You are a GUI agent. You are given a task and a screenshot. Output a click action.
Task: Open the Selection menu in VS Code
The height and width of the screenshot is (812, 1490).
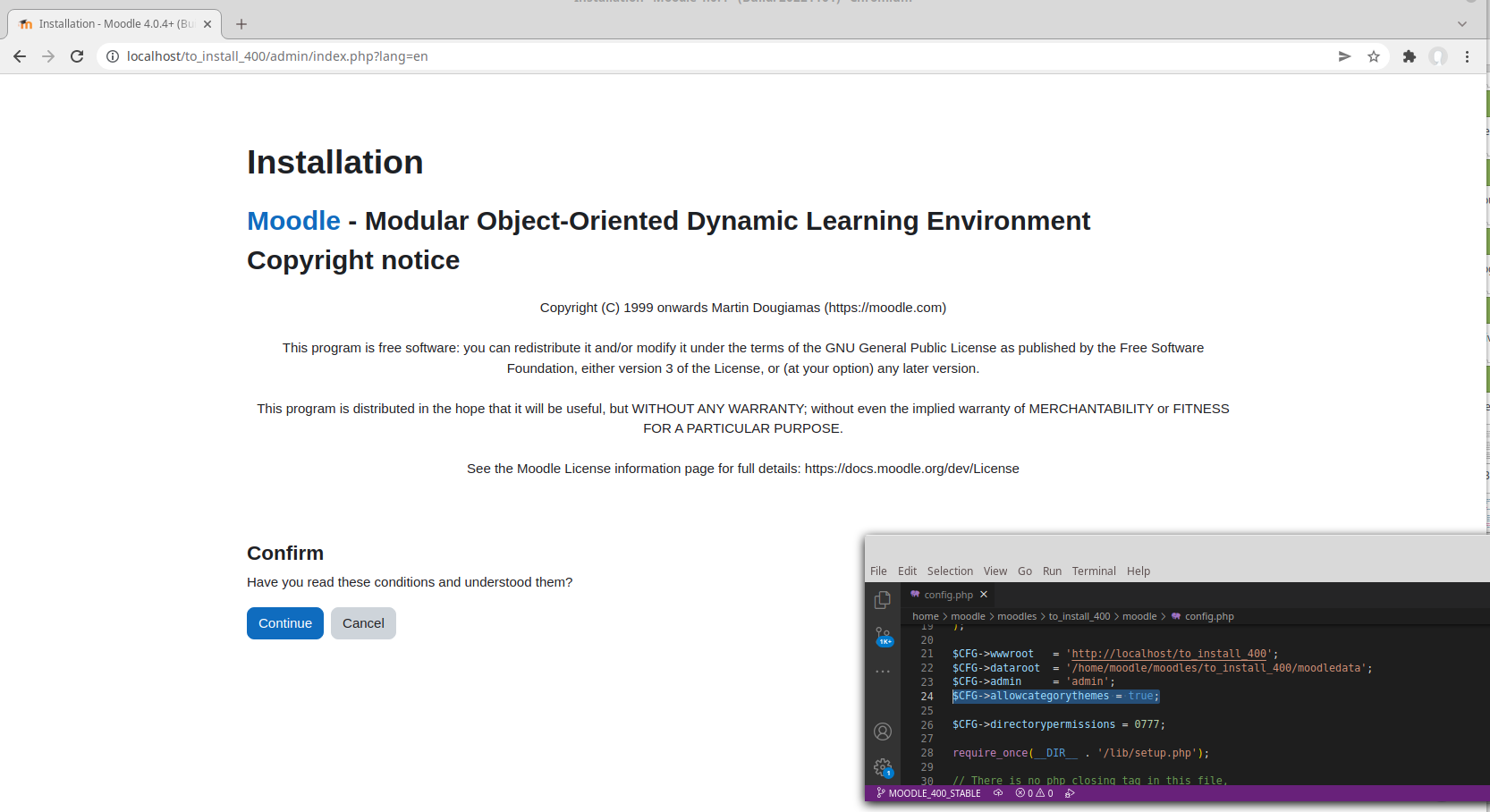(950, 571)
